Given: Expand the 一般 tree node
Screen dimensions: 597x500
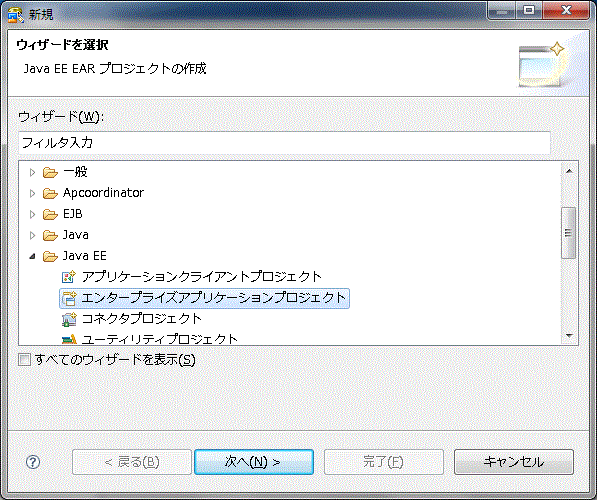Looking at the screenshot, I should coord(32,173).
